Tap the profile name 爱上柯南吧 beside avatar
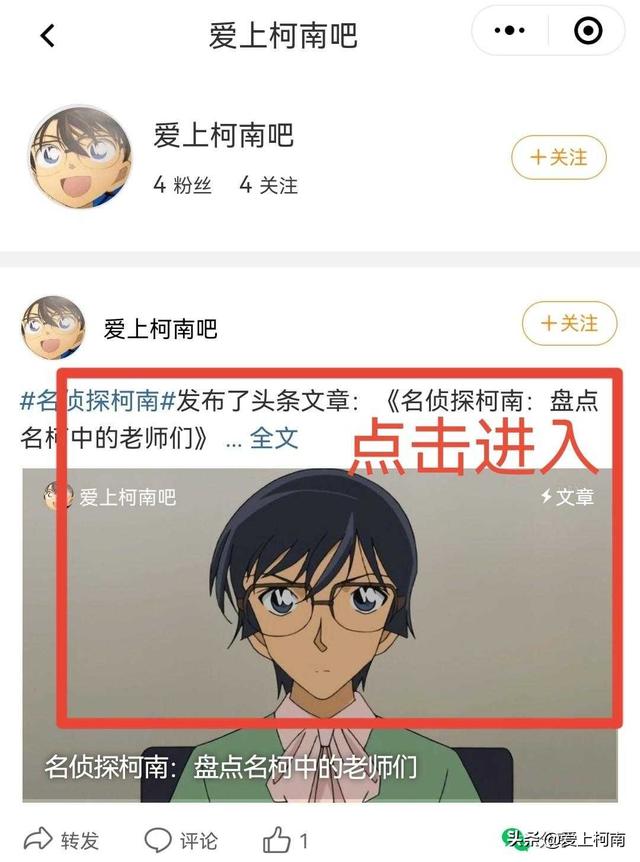Image resolution: width=640 pixels, height=862 pixels. tap(223, 135)
